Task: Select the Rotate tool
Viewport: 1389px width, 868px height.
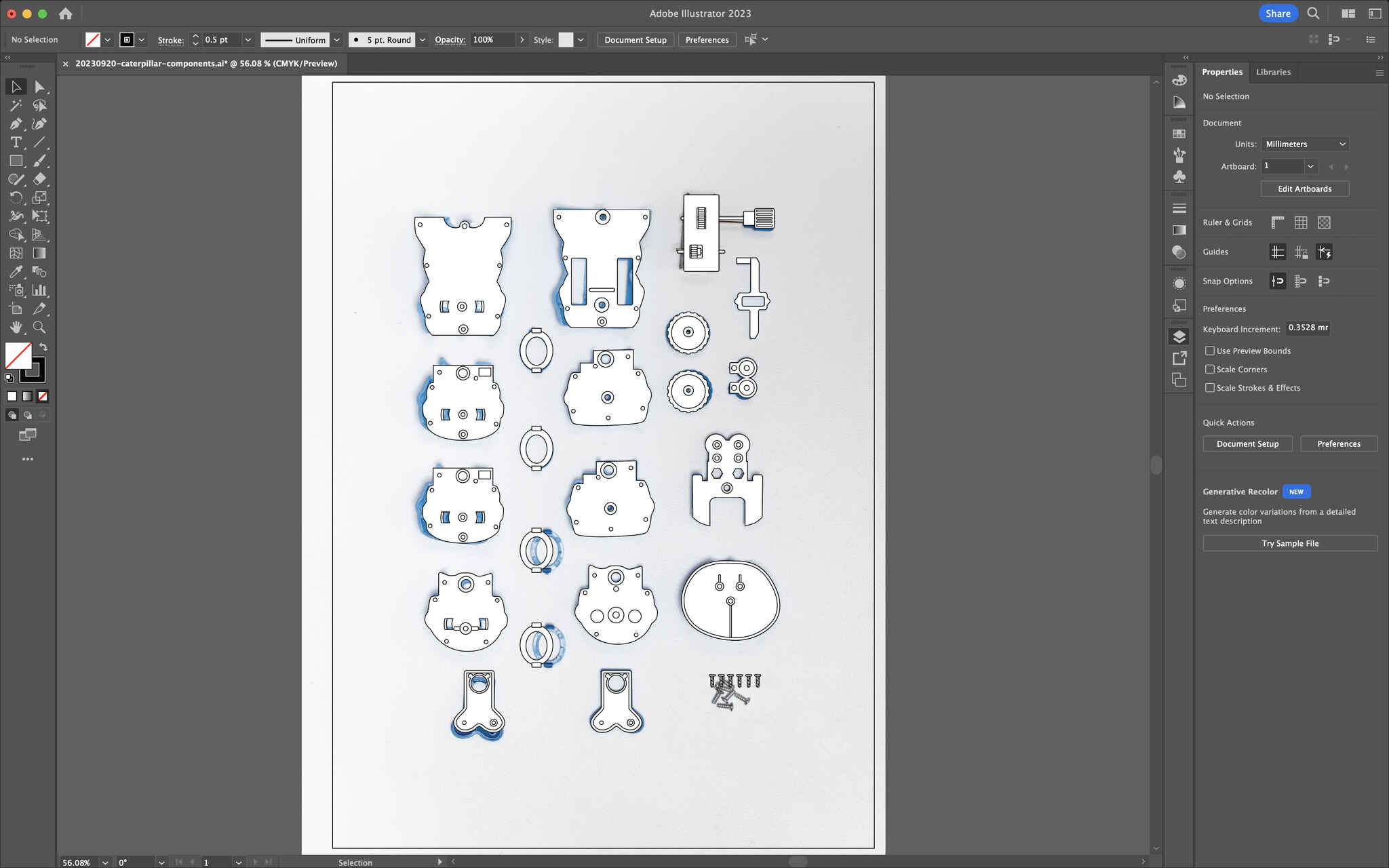Action: coord(16,198)
